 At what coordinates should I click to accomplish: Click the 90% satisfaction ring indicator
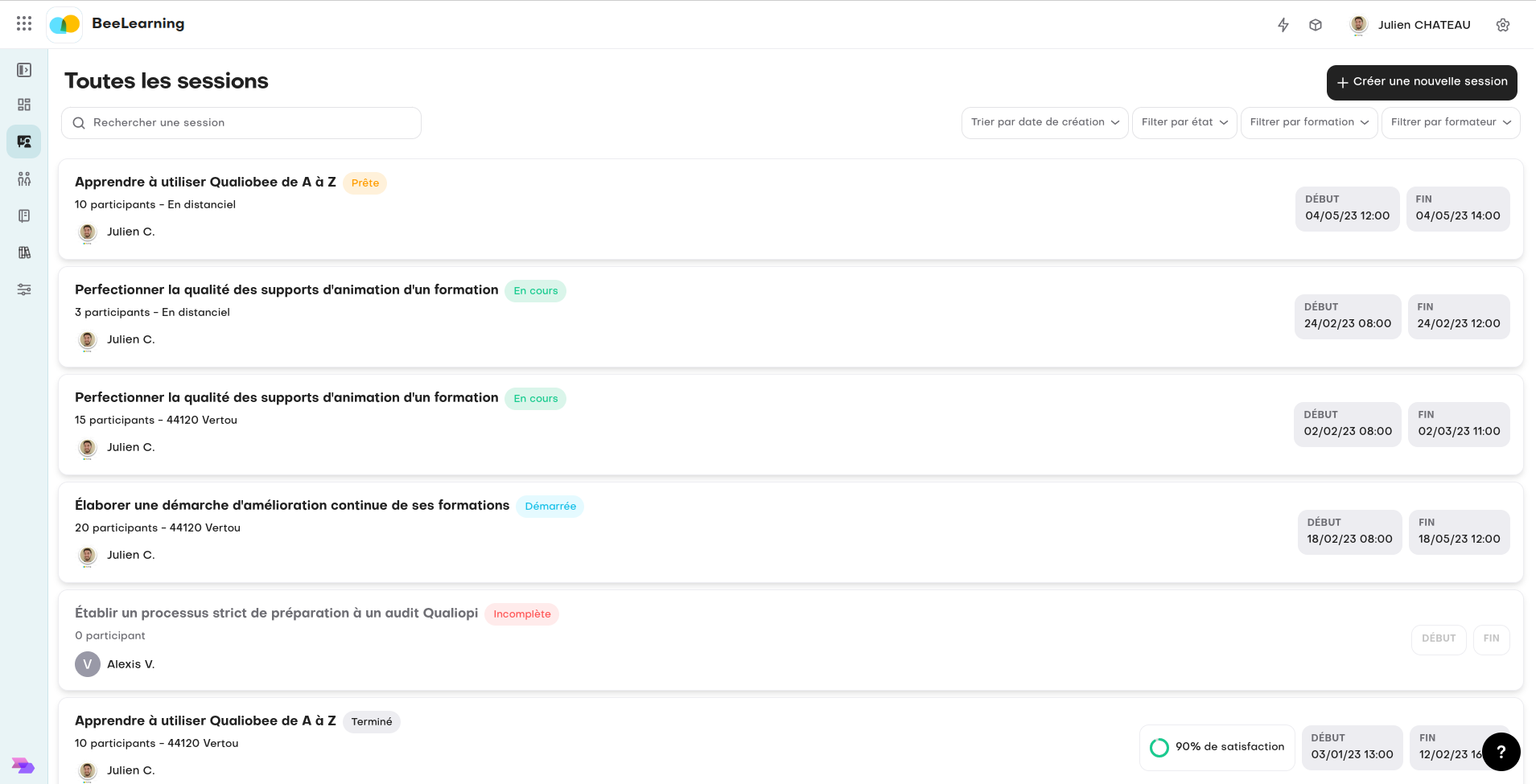[1159, 748]
